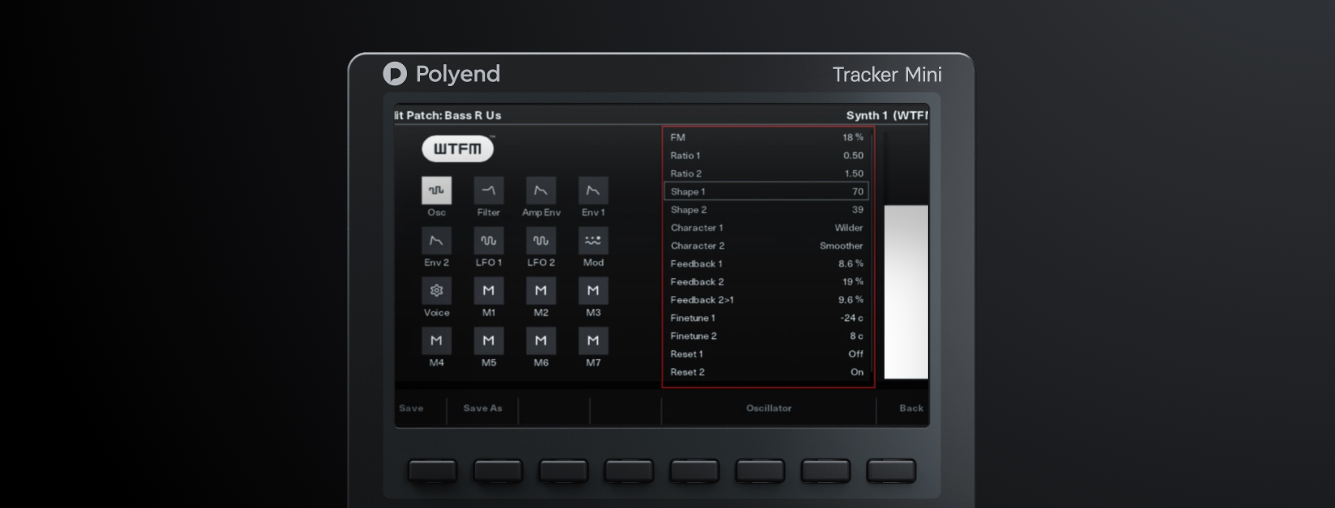Select the M5 macro tile
The image size is (1335, 508).
489,340
